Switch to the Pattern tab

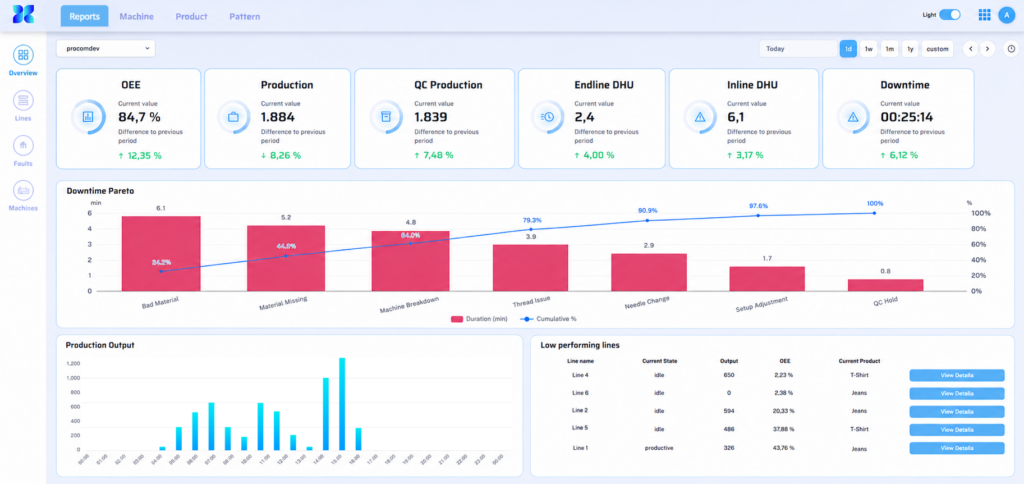(x=244, y=16)
